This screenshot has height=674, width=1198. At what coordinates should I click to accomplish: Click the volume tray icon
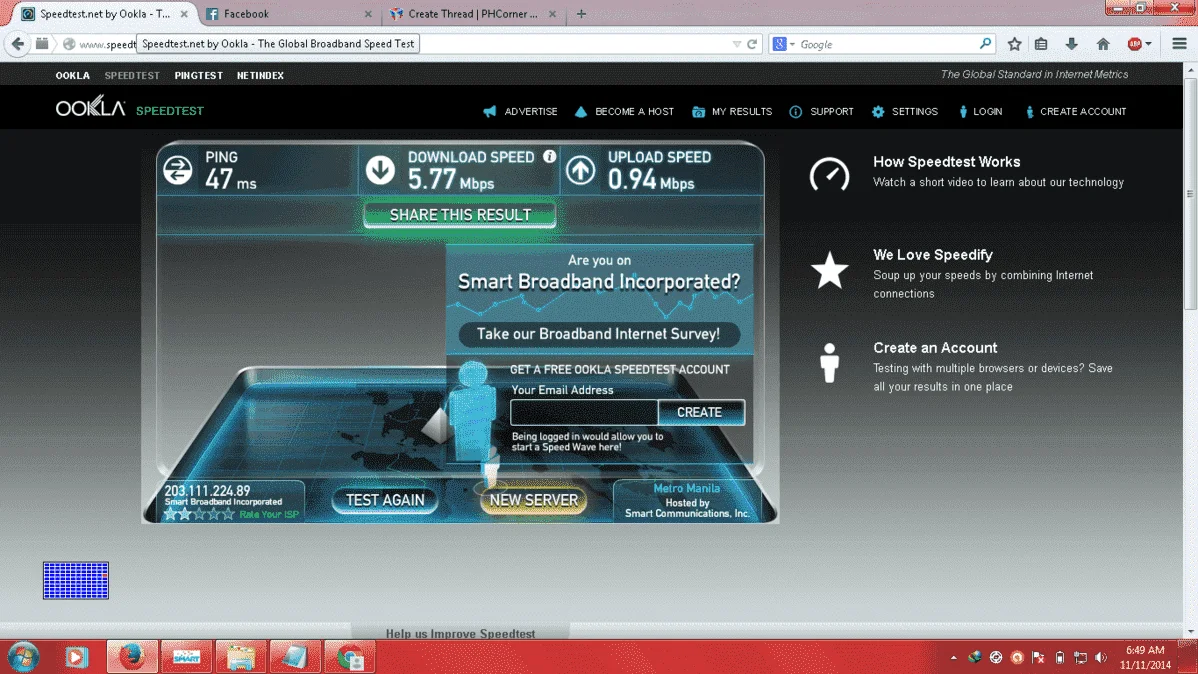coord(1101,657)
